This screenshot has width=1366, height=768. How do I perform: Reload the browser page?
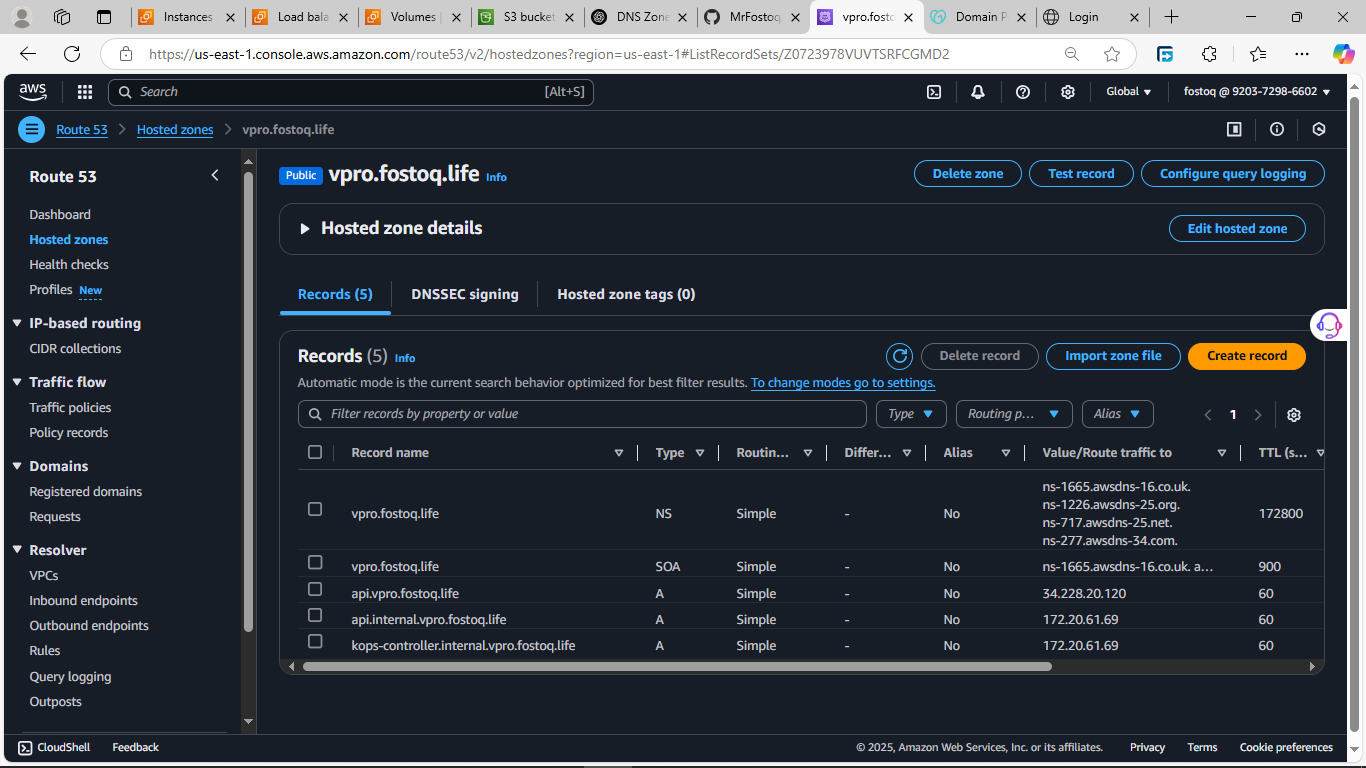click(72, 54)
